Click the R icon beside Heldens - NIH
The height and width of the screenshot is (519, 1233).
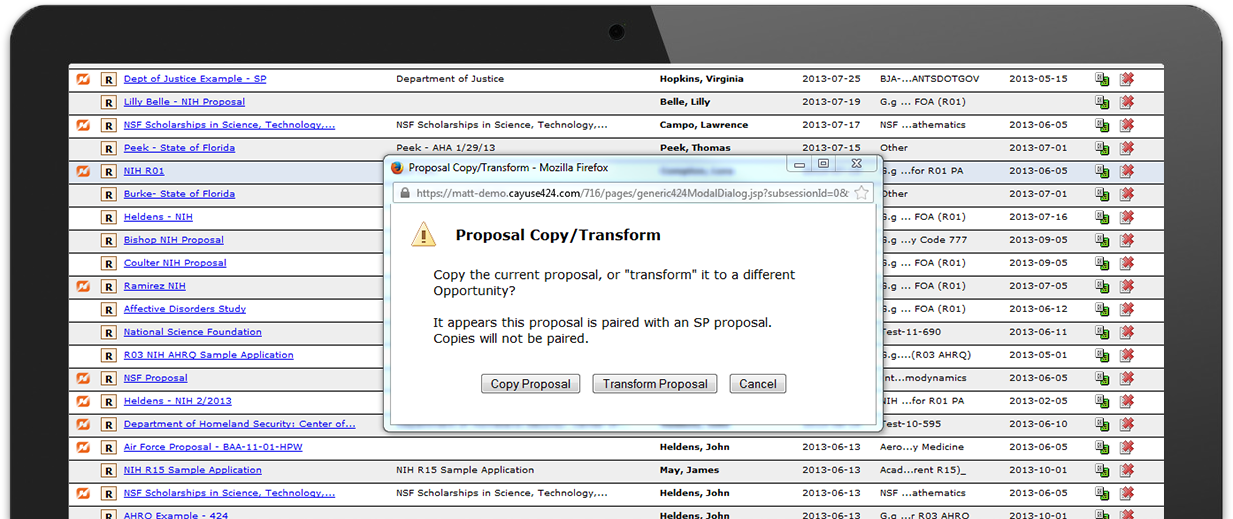tap(108, 217)
